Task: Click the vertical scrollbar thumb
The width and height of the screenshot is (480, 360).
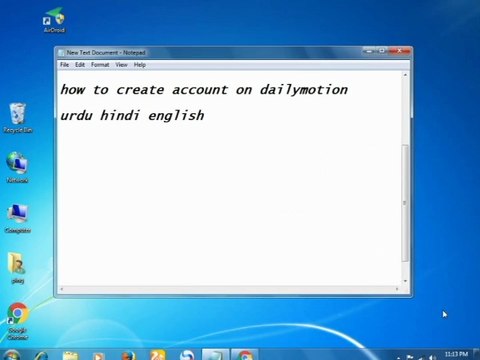Action: (x=405, y=203)
